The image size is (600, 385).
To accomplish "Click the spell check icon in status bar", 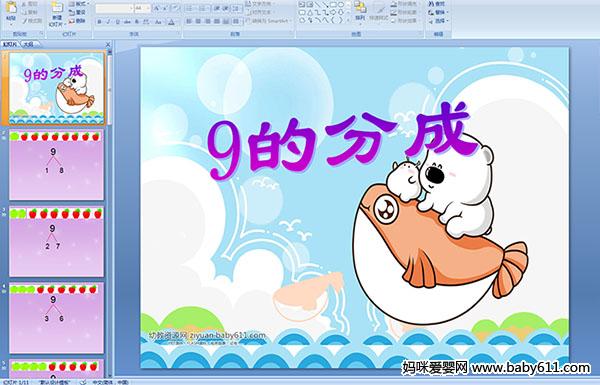I will [83, 382].
